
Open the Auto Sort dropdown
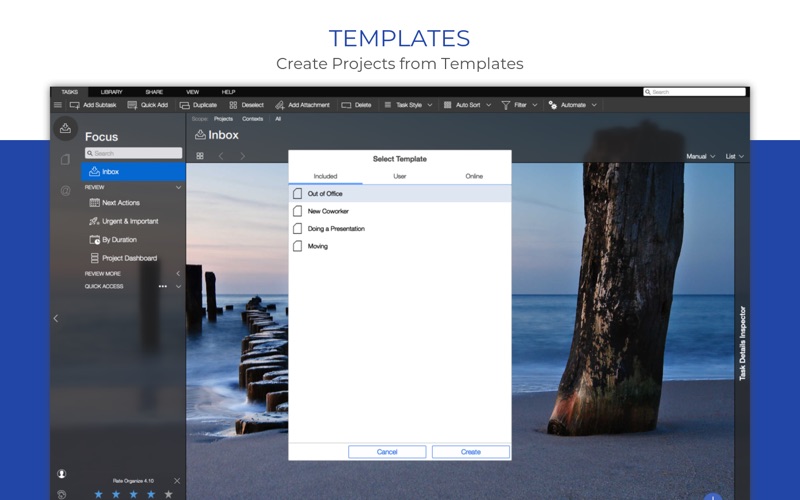tap(467, 105)
